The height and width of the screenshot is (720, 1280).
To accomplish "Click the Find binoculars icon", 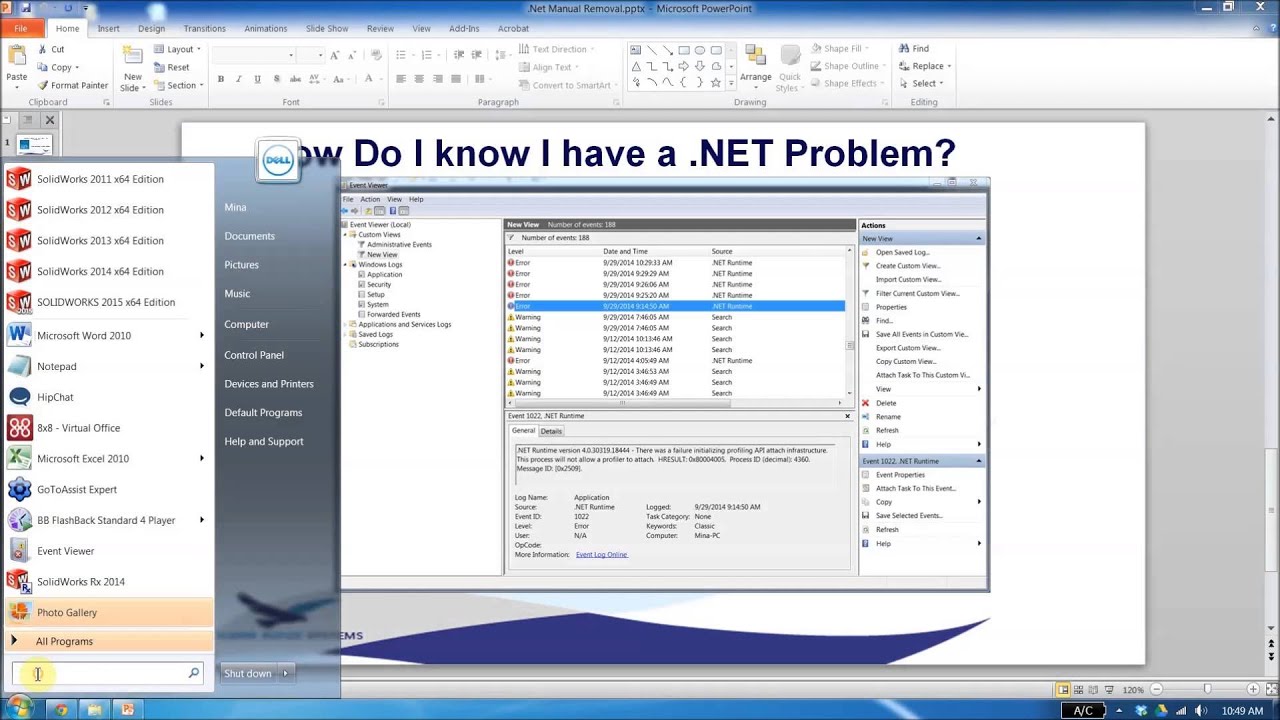I will [x=904, y=48].
